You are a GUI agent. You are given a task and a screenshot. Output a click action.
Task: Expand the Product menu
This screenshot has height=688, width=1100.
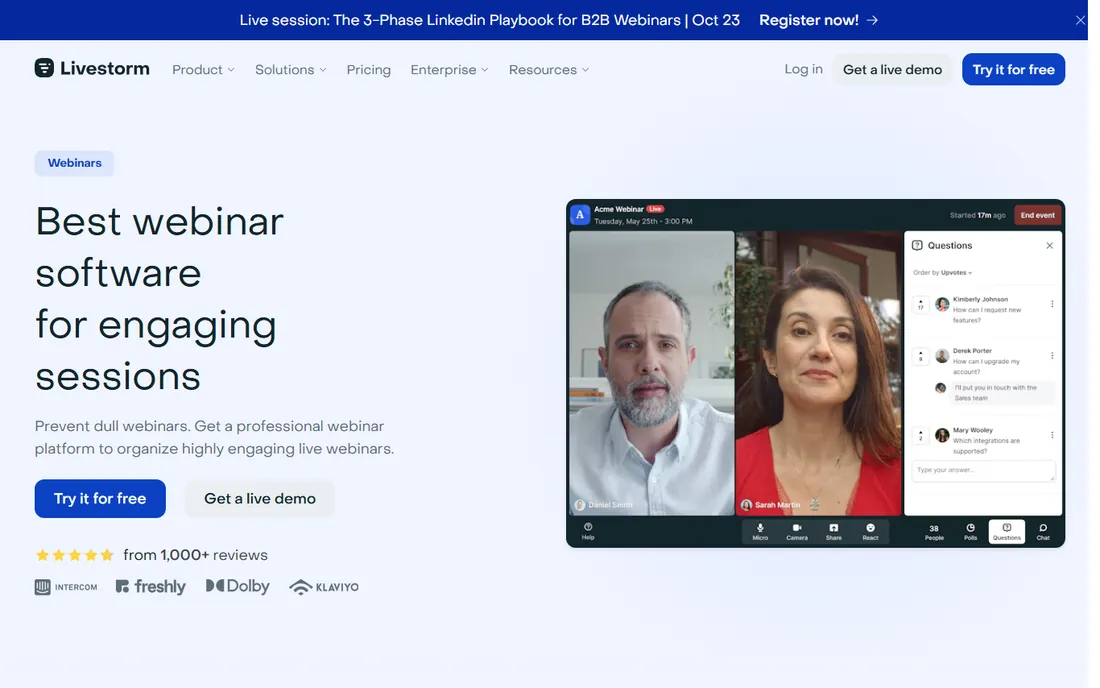(203, 69)
